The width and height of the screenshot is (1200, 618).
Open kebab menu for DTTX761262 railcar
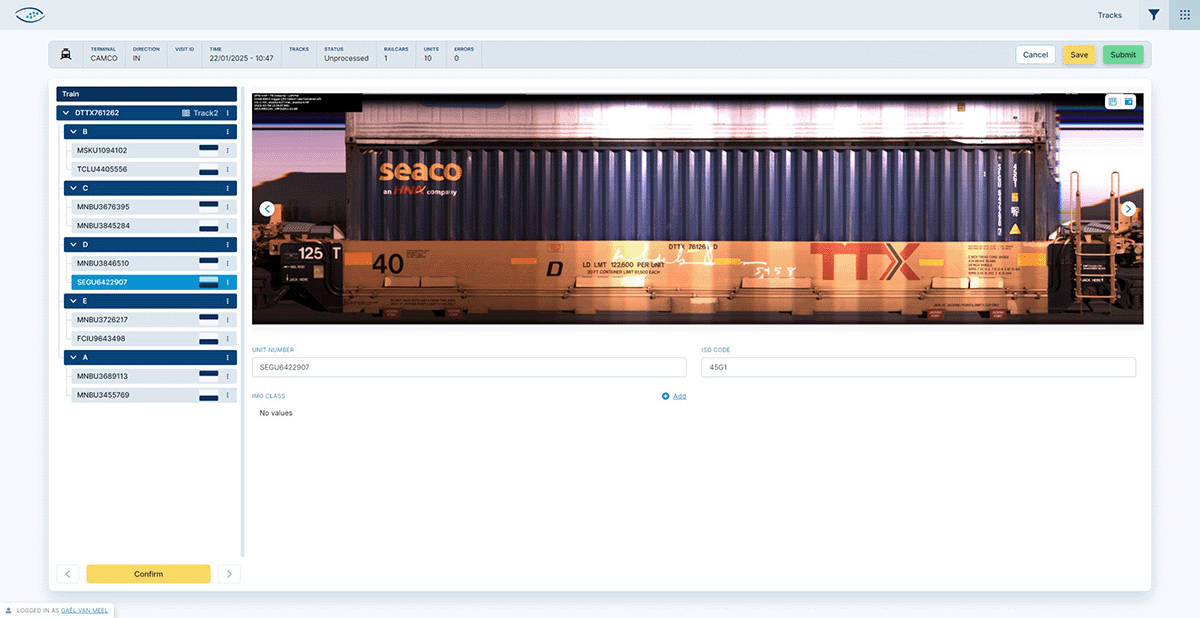tap(228, 113)
